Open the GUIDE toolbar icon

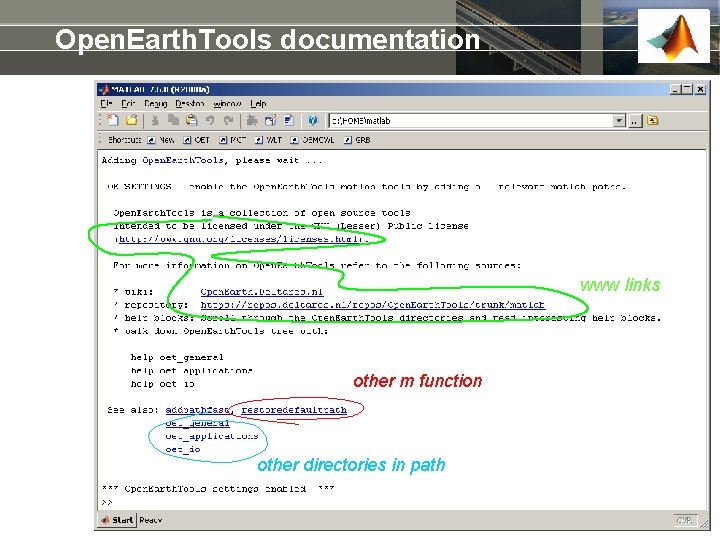pos(270,120)
